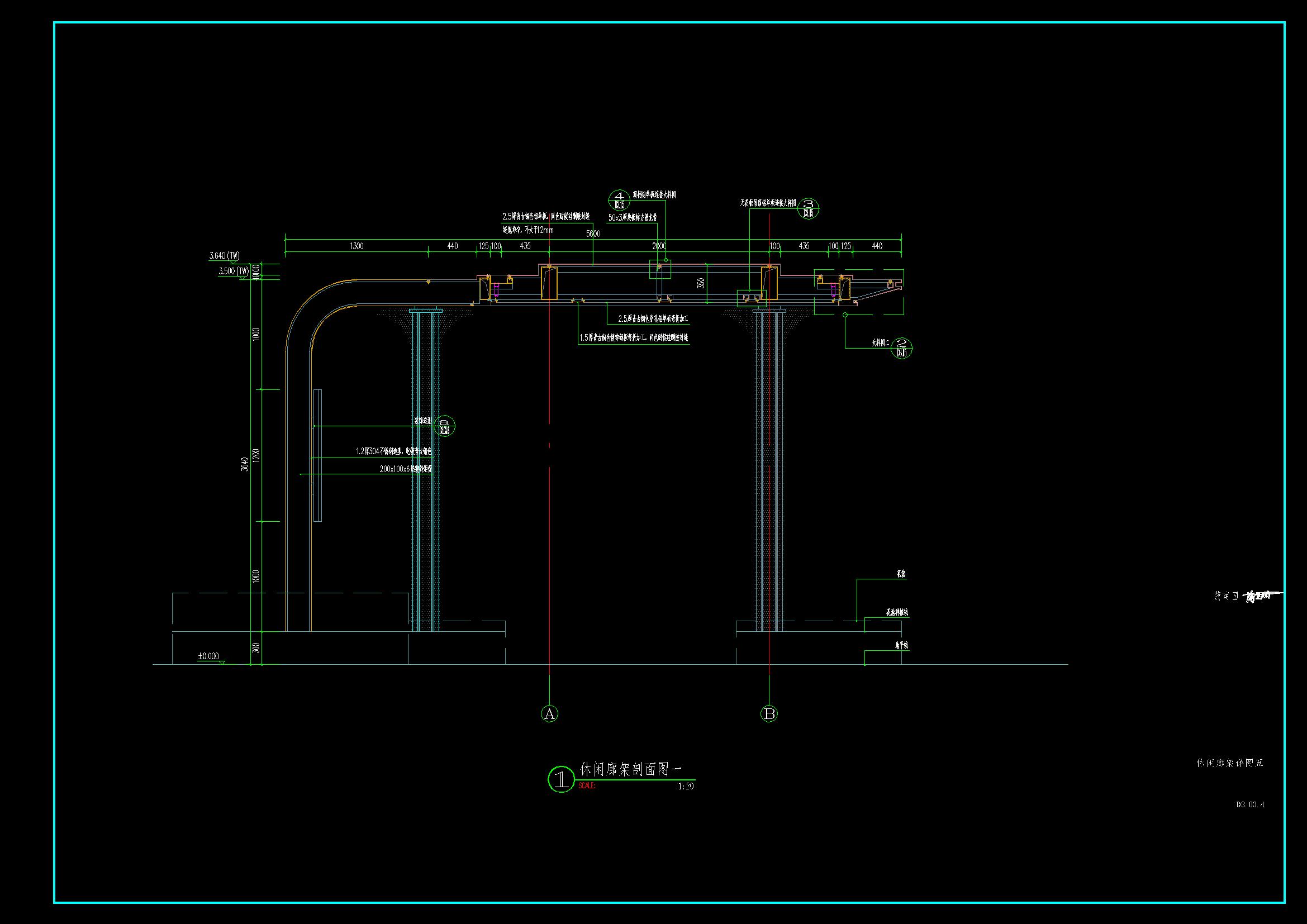Click the 花池种植线 leader label
This screenshot has height=924, width=1307.
click(896, 613)
